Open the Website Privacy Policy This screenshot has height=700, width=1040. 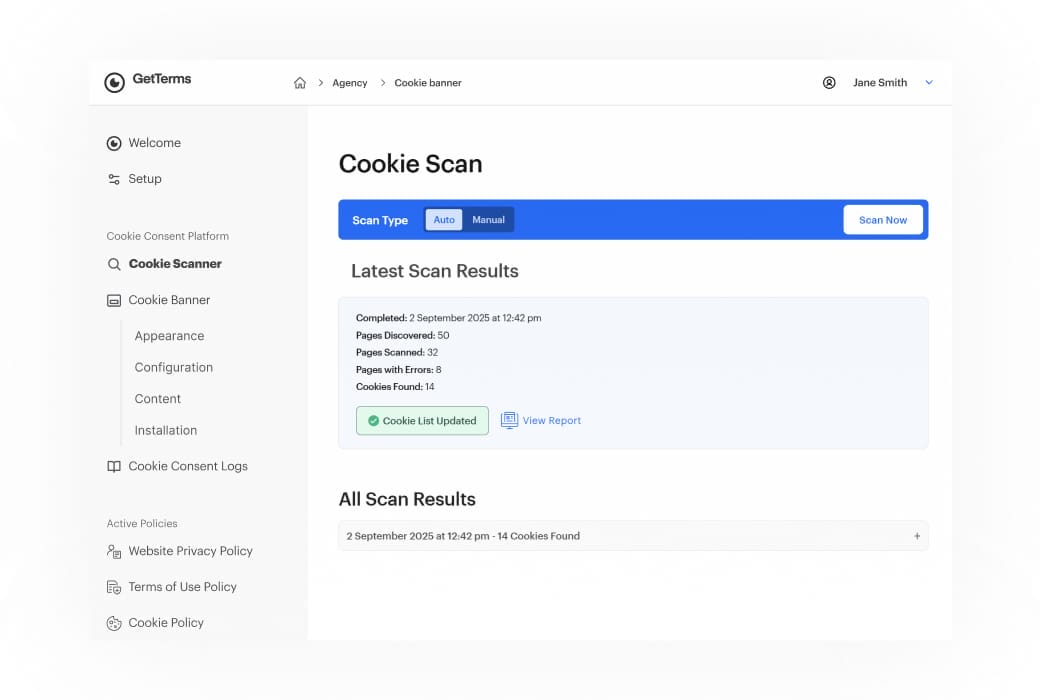(191, 551)
